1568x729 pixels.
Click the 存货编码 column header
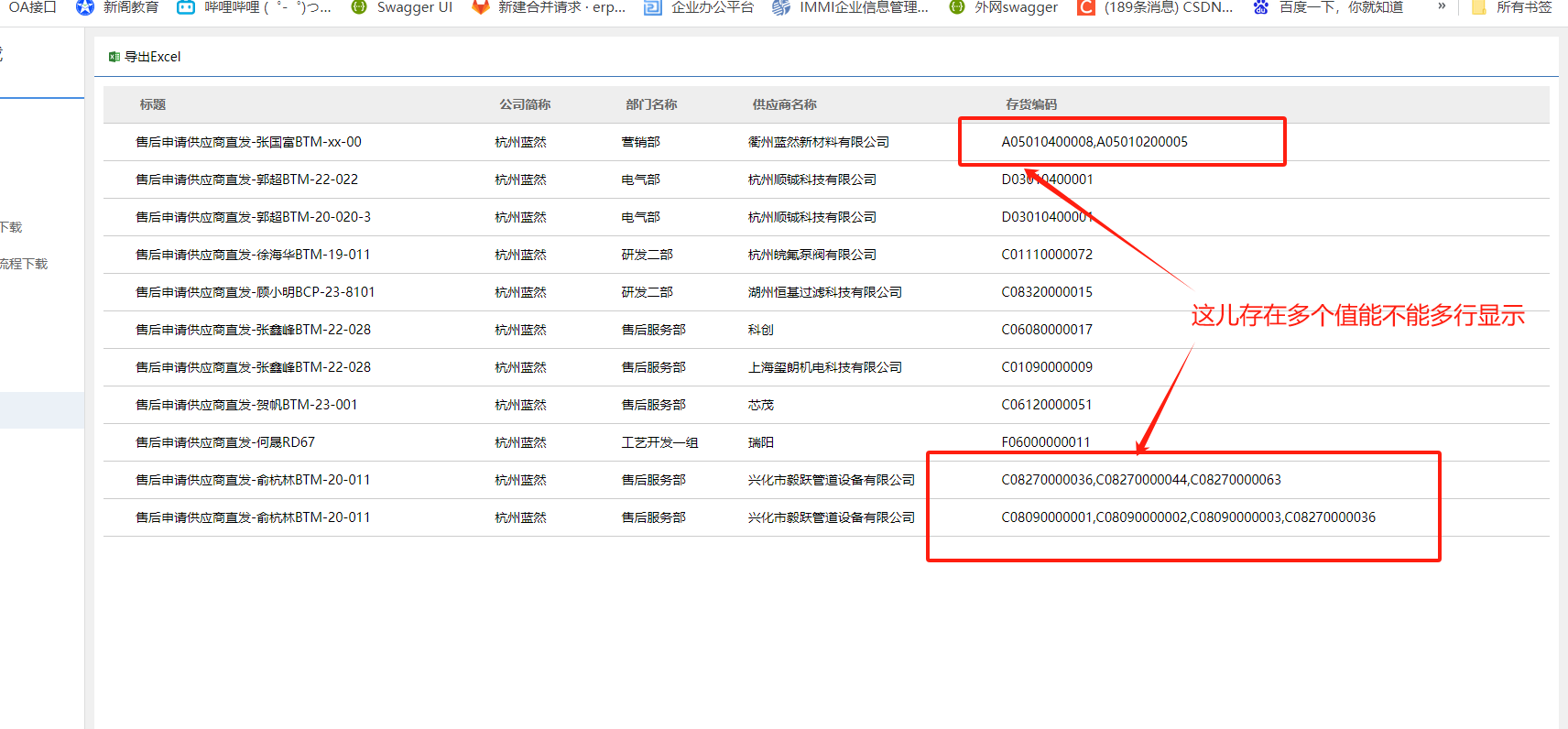(1031, 104)
